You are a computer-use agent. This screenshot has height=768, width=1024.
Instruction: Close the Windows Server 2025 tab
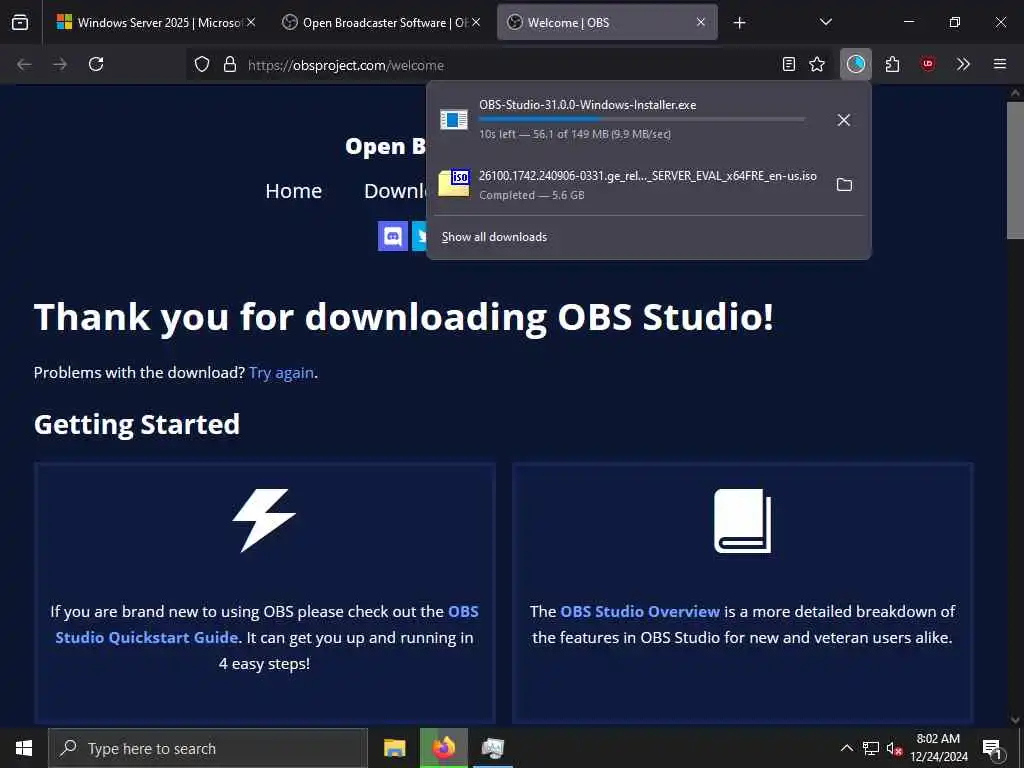[x=251, y=22]
